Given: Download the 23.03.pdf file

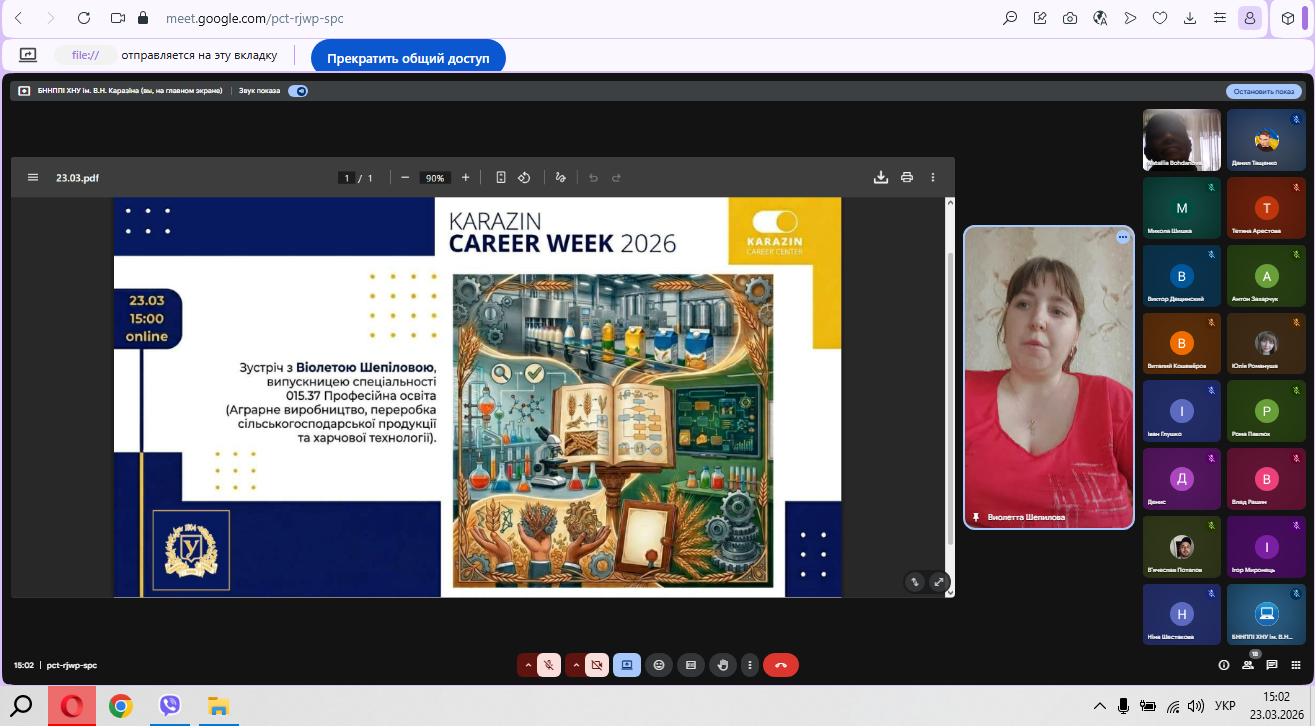Looking at the screenshot, I should click(881, 178).
